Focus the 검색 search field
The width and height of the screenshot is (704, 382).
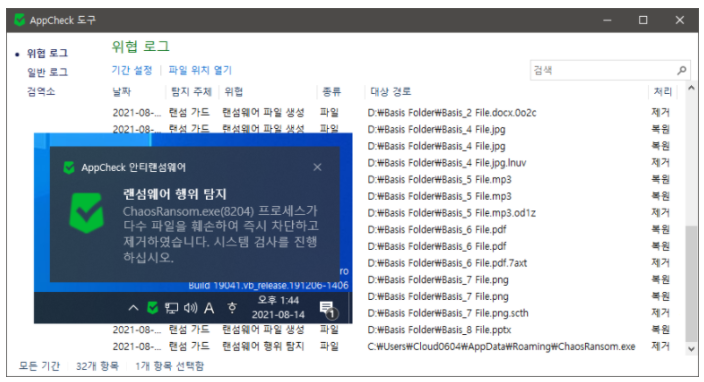[610, 70]
